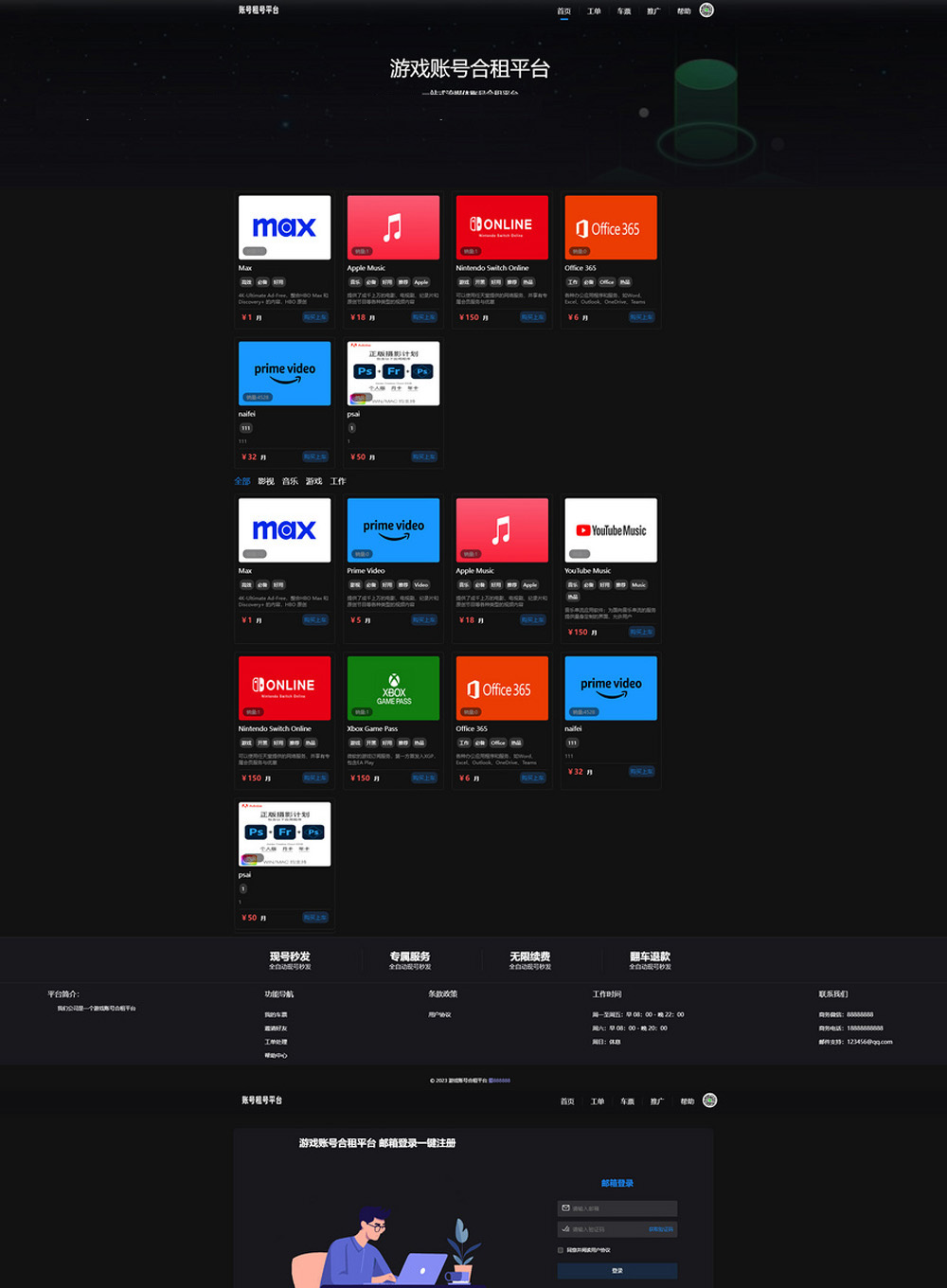Open 工单 in the top navigation
This screenshot has height=1288, width=947.
point(594,11)
